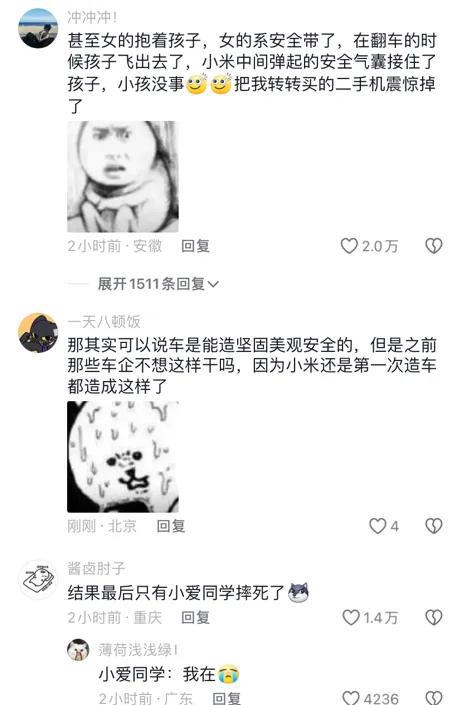Dislike the comment by 酱卤肘子
This screenshot has width=462, height=705.
coord(434,617)
